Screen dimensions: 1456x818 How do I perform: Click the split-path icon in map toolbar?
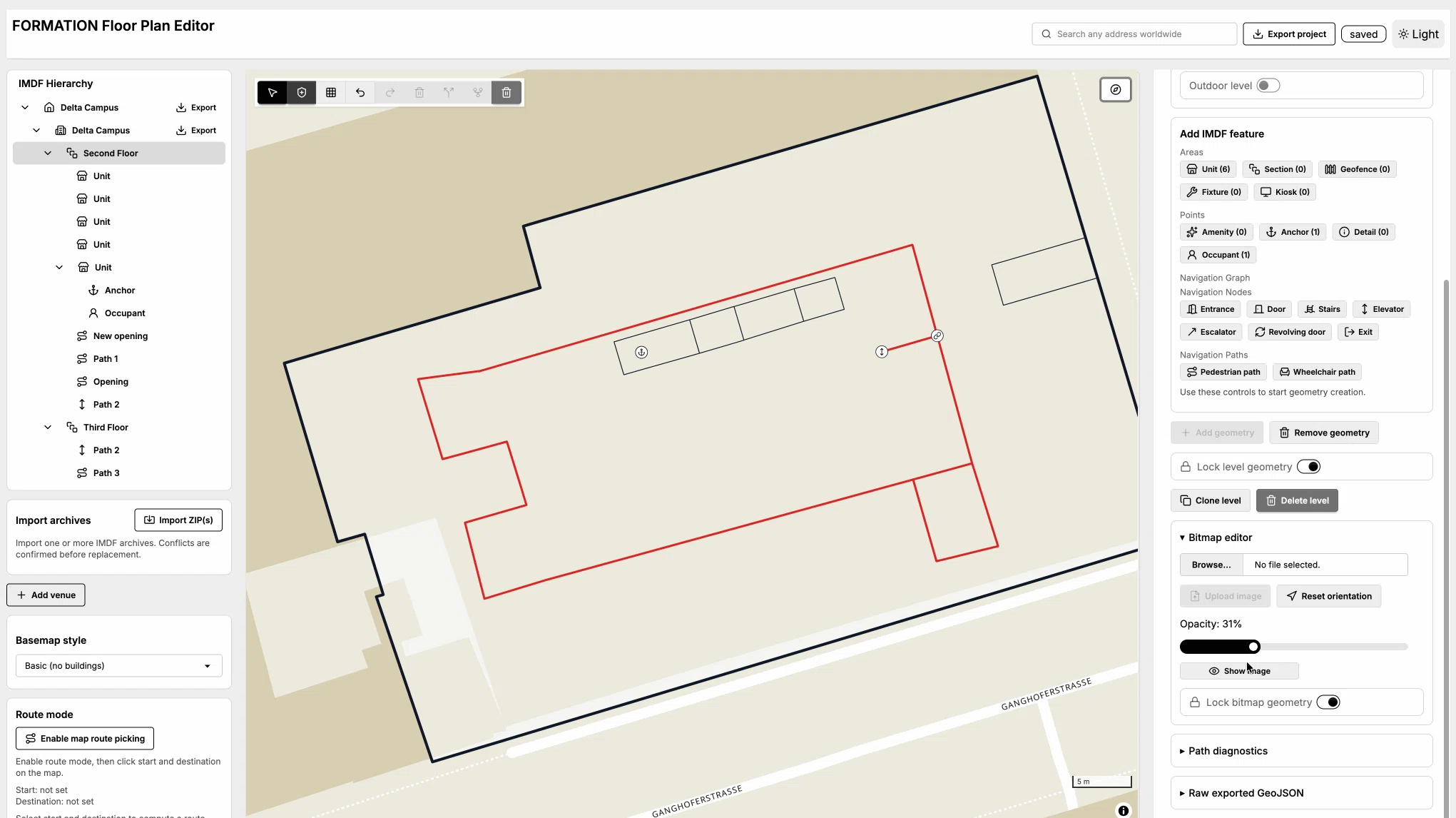pos(449,92)
